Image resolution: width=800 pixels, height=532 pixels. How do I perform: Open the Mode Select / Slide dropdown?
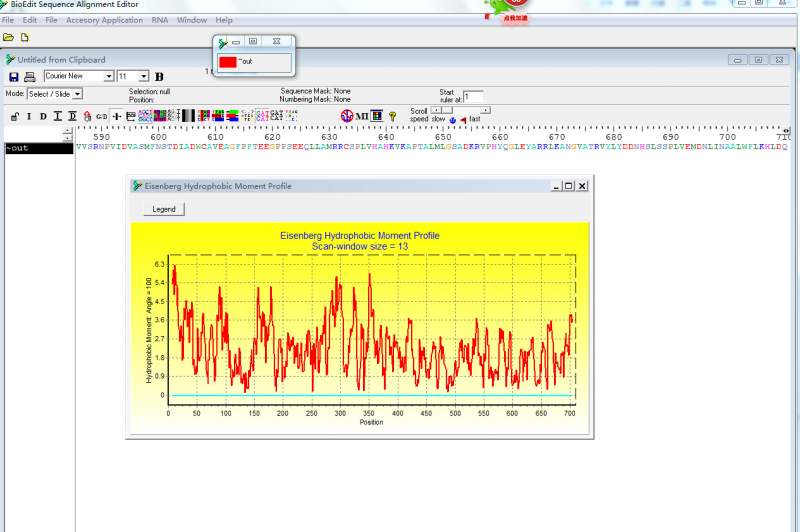pos(77,94)
